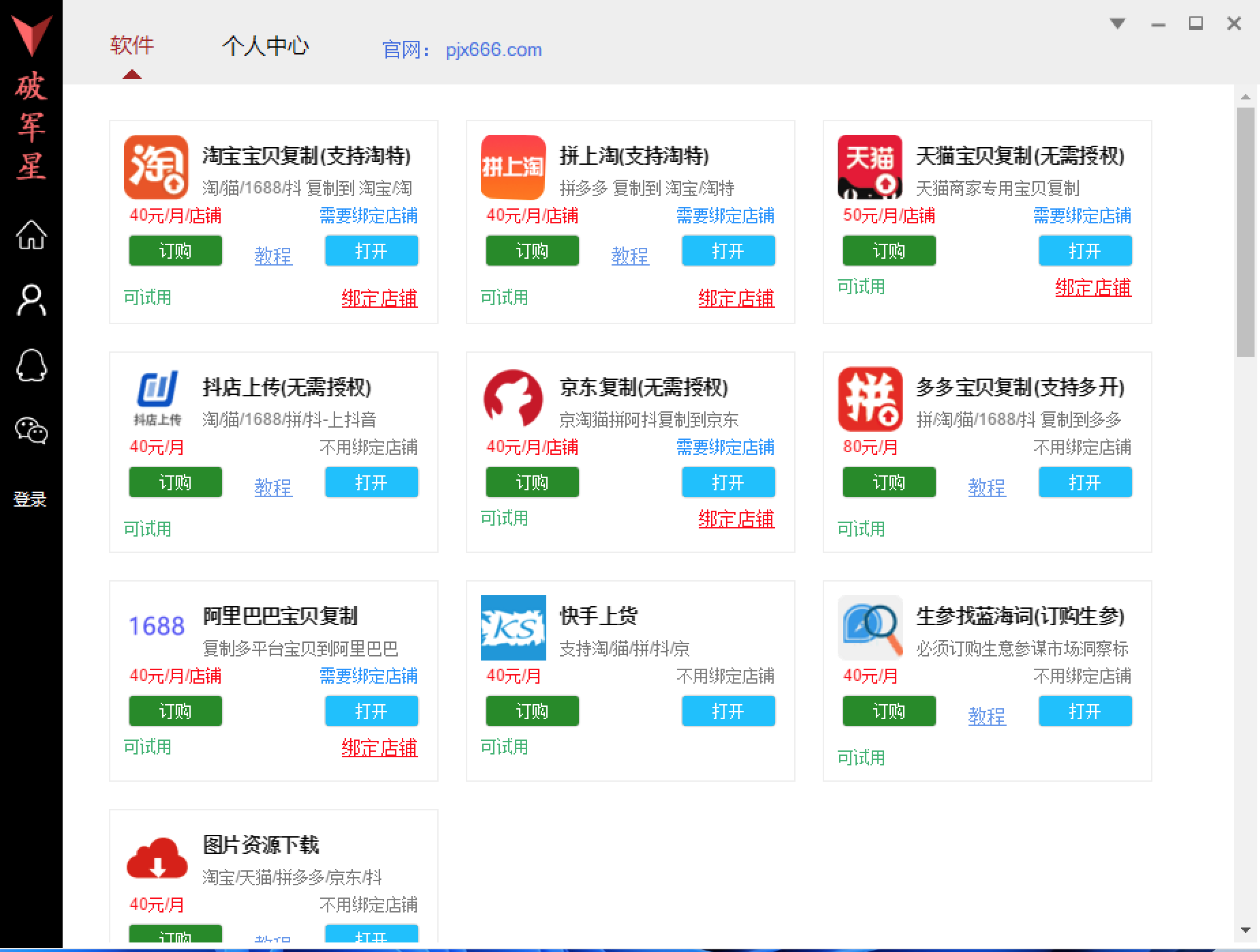
Task: Open the title bar dropdown triangle menu
Action: (x=1118, y=24)
